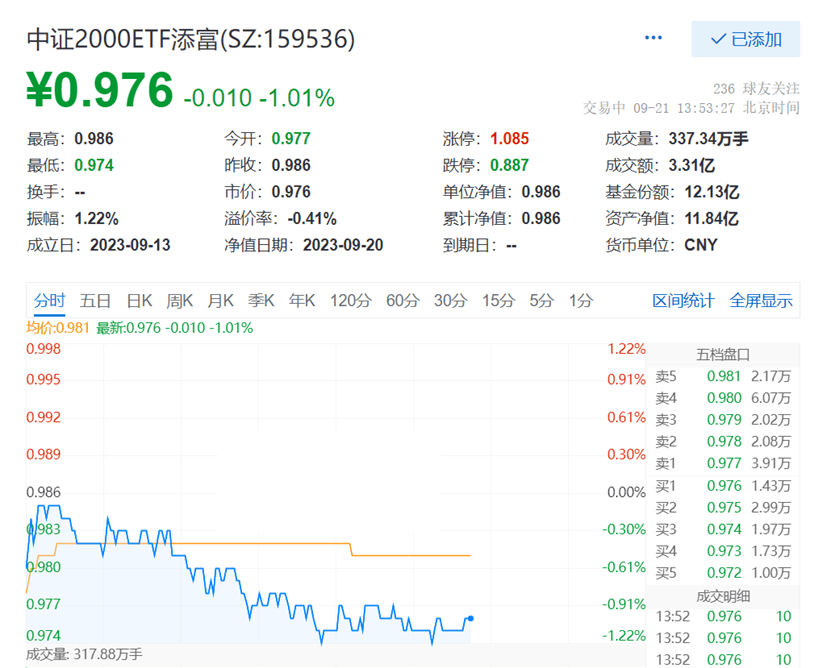This screenshot has width=831, height=668.
Task: Click the 成立日 date 2023-09-13
Action: point(130,245)
